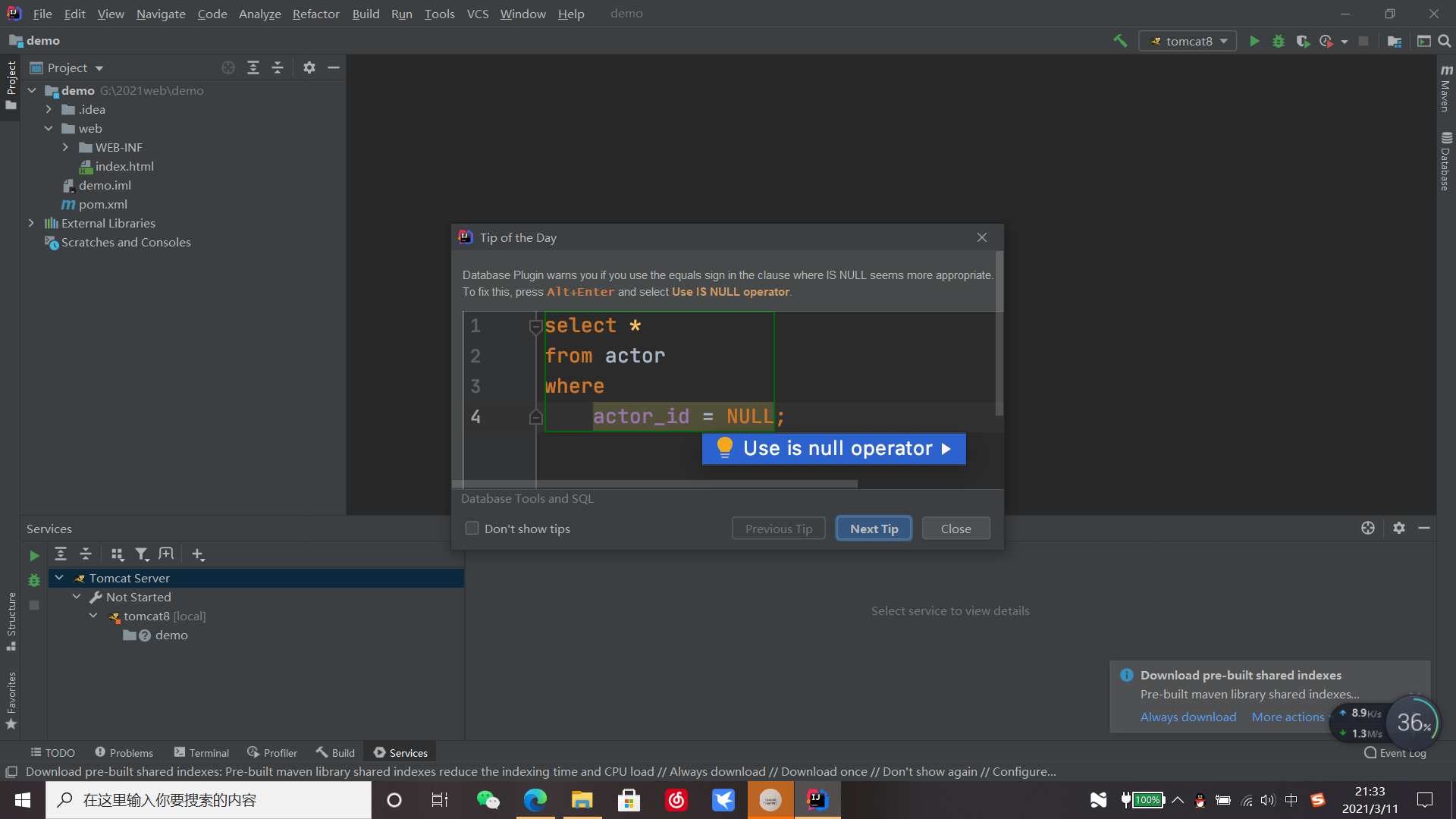Screen dimensions: 1456x819
Task: Switch to the Terminal tab
Action: coord(202,752)
